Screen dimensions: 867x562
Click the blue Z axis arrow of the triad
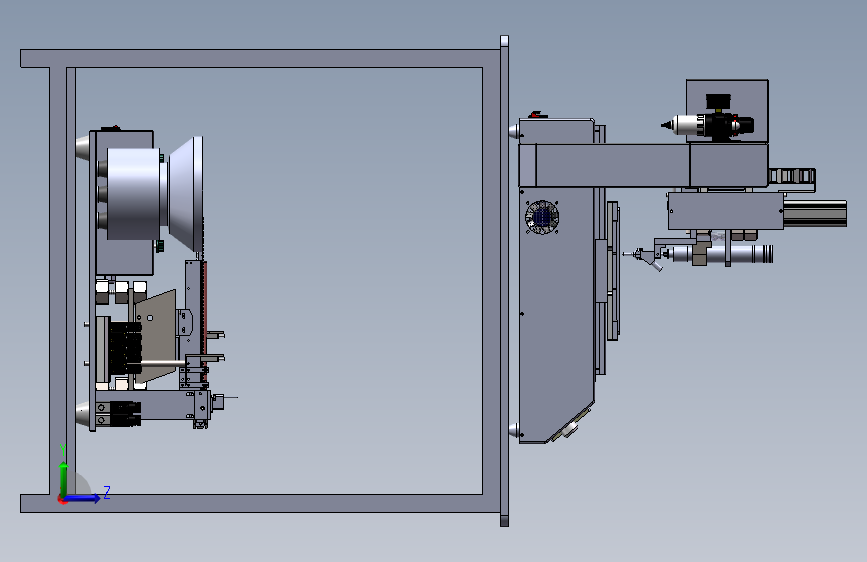(83, 498)
